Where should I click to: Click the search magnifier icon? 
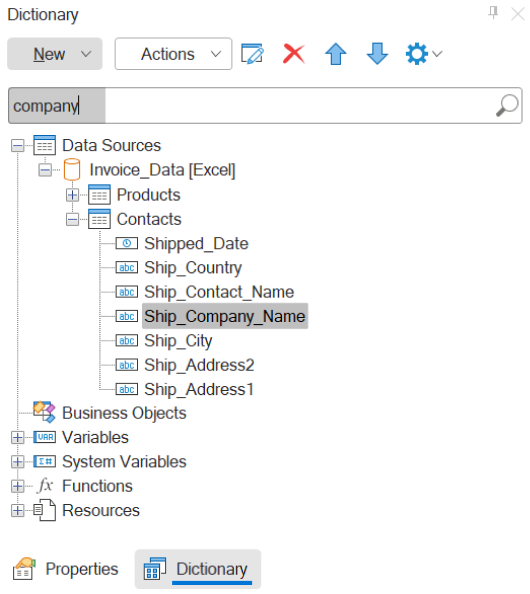tap(507, 105)
